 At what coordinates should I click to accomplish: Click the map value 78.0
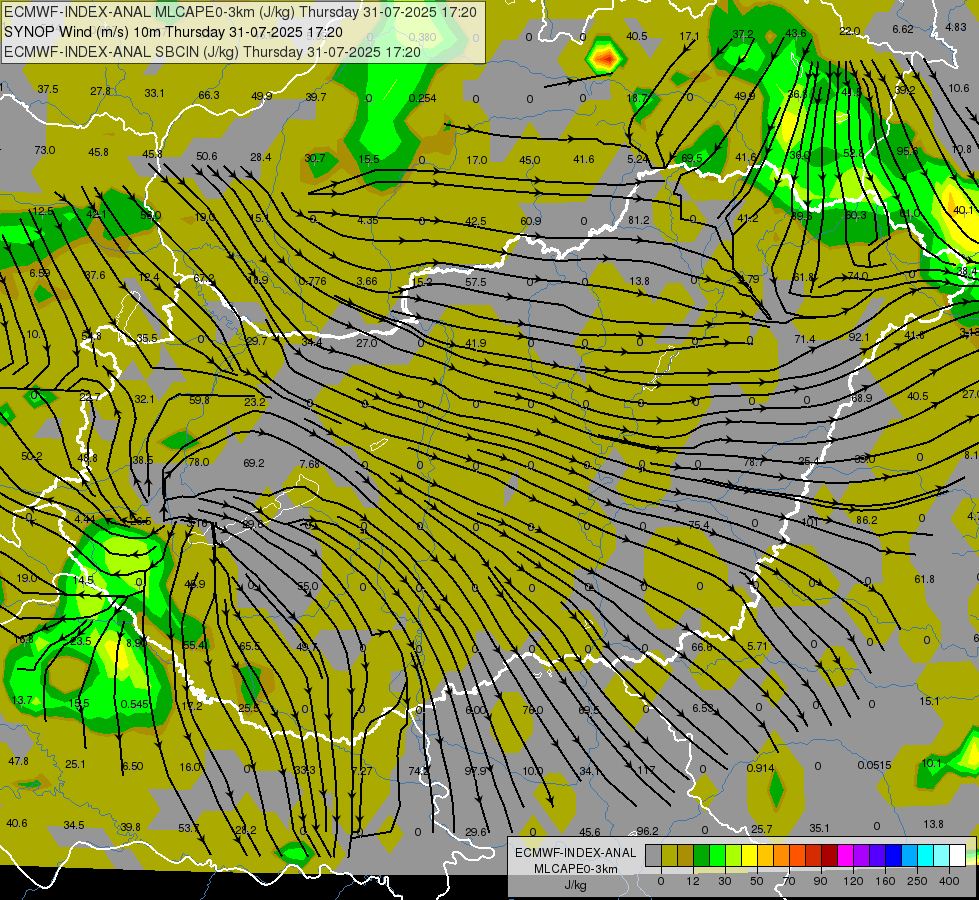(x=199, y=462)
